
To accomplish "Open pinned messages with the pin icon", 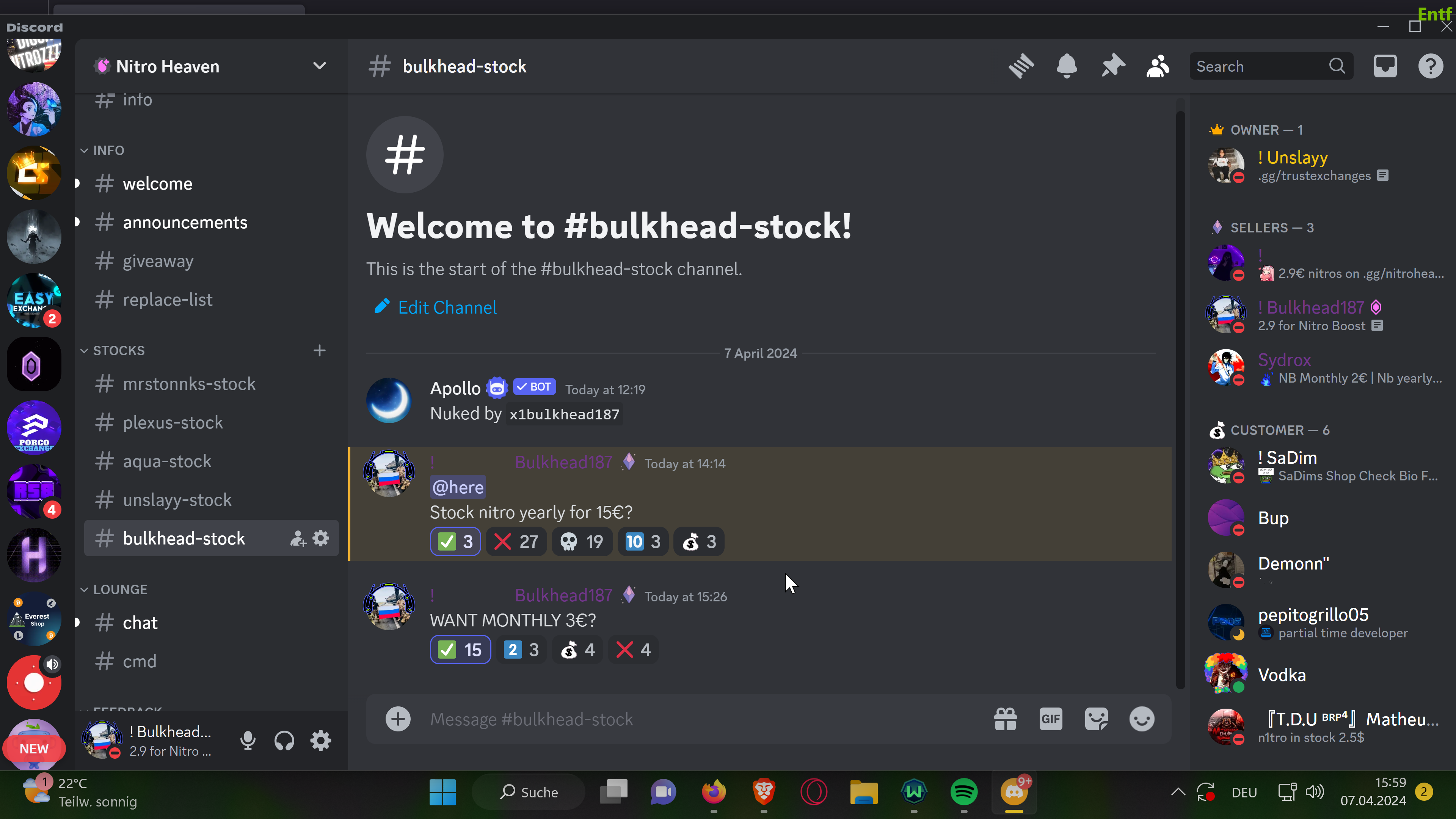I will (1112, 67).
